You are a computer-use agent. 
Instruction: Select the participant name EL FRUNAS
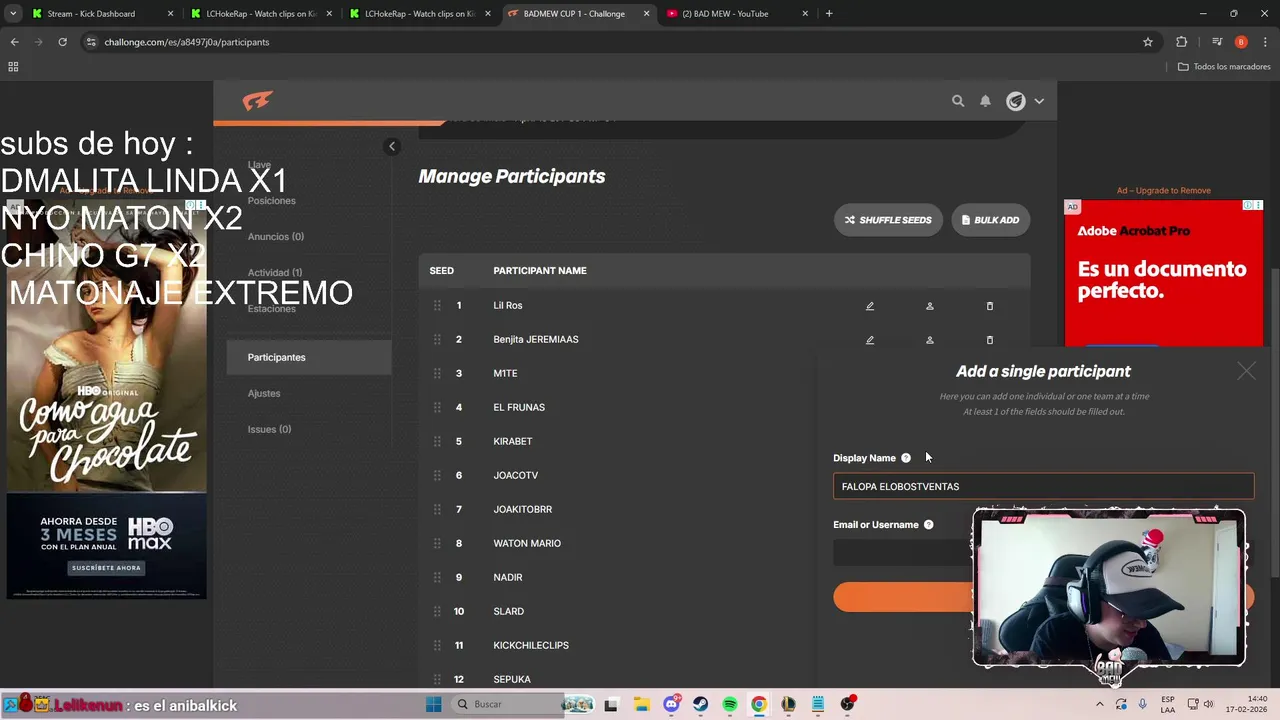click(x=519, y=407)
